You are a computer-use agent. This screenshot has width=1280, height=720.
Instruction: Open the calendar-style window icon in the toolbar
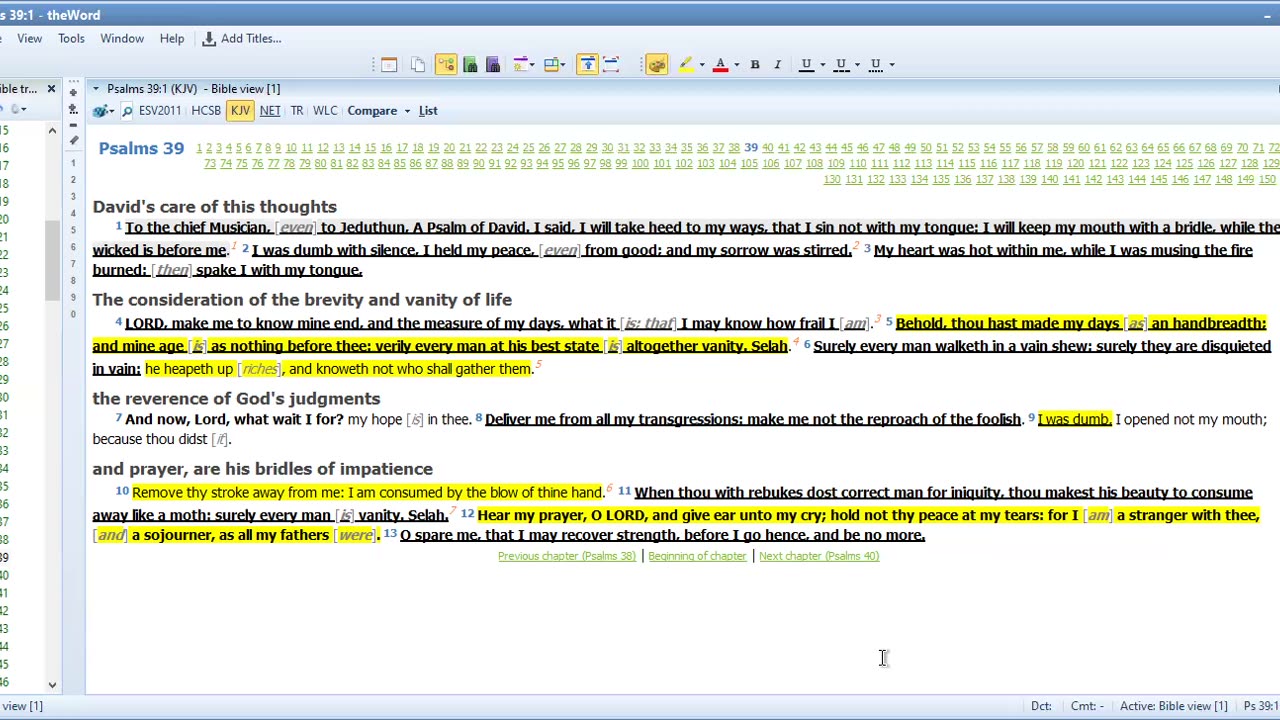coord(389,64)
